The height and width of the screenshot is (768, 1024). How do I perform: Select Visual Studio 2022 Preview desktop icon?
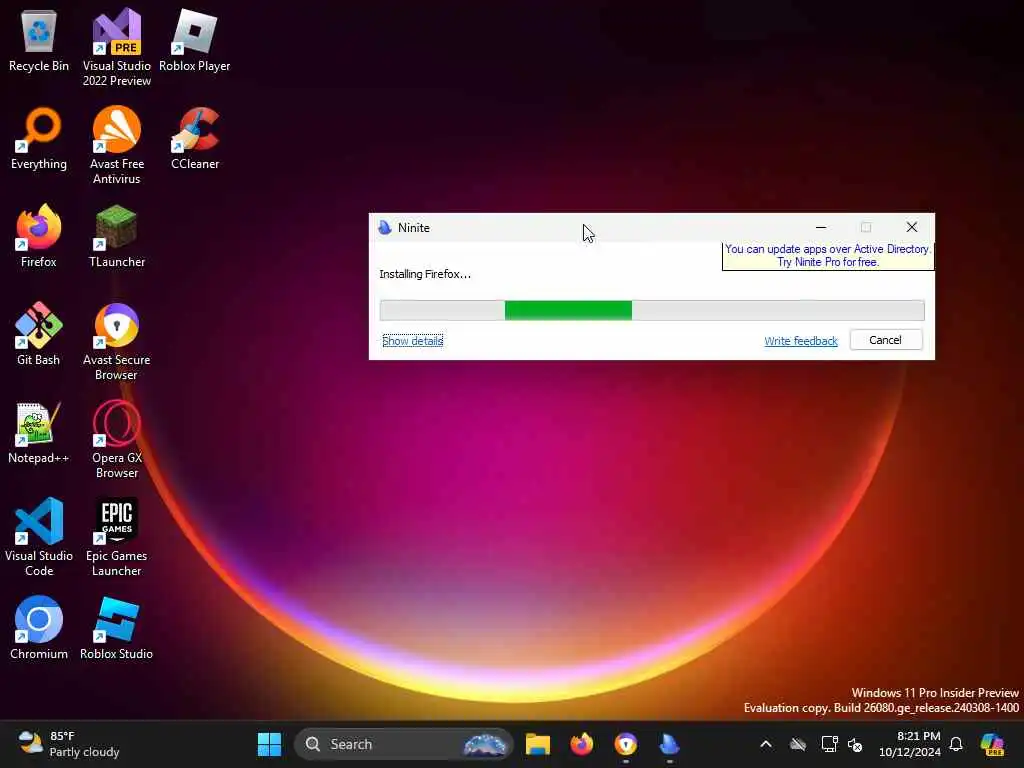[116, 47]
